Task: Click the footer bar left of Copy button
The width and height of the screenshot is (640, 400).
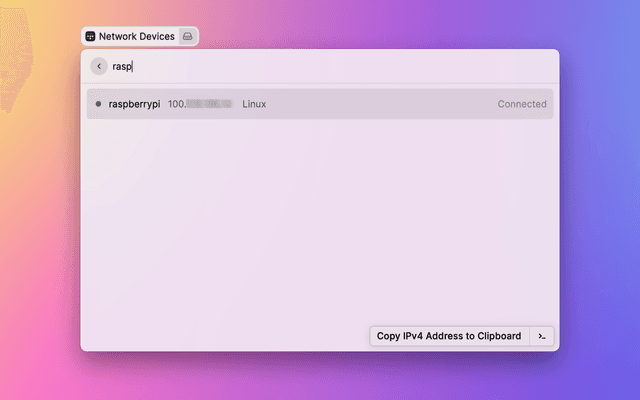Action: pos(220,336)
